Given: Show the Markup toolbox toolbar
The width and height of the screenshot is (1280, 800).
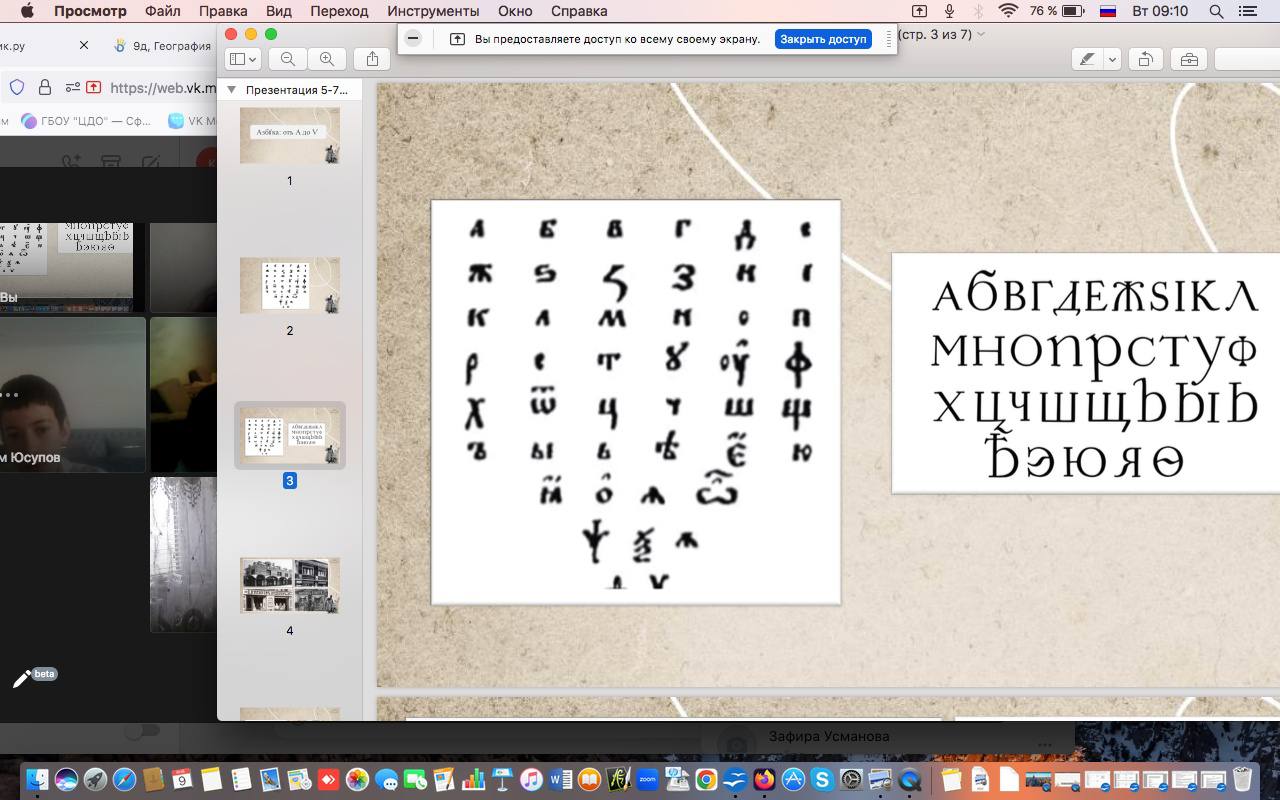Looking at the screenshot, I should point(1189,60).
